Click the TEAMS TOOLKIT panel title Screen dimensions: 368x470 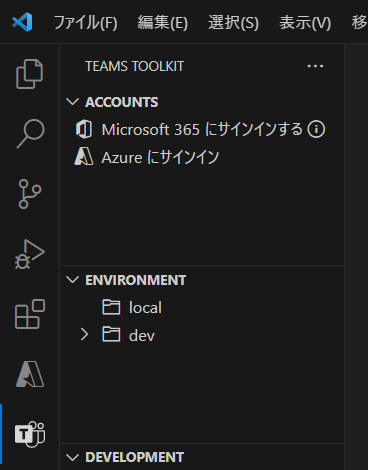(134, 66)
